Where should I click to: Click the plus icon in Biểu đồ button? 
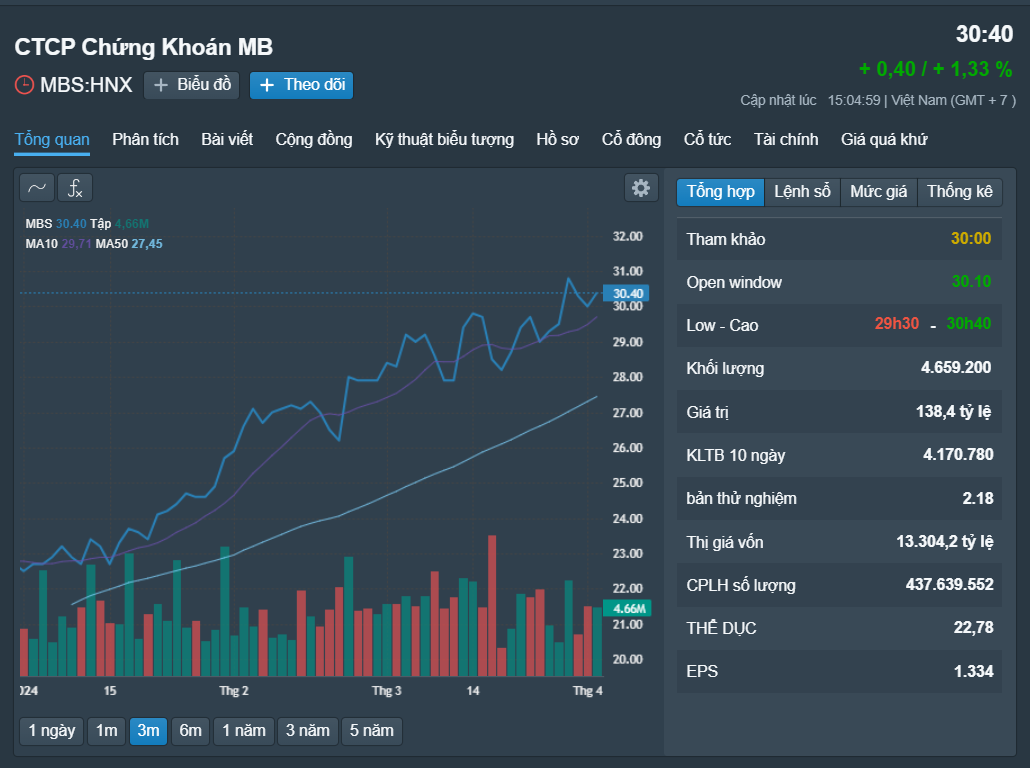click(x=161, y=85)
